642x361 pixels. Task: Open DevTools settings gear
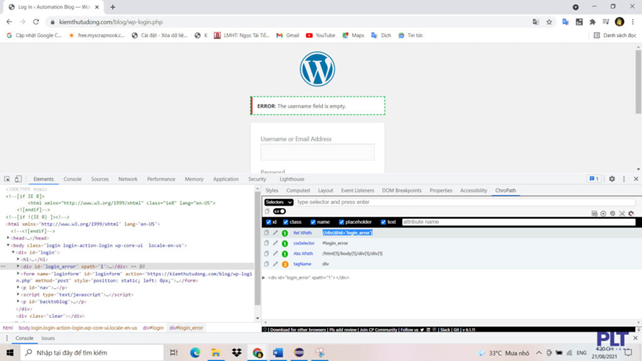(x=612, y=179)
